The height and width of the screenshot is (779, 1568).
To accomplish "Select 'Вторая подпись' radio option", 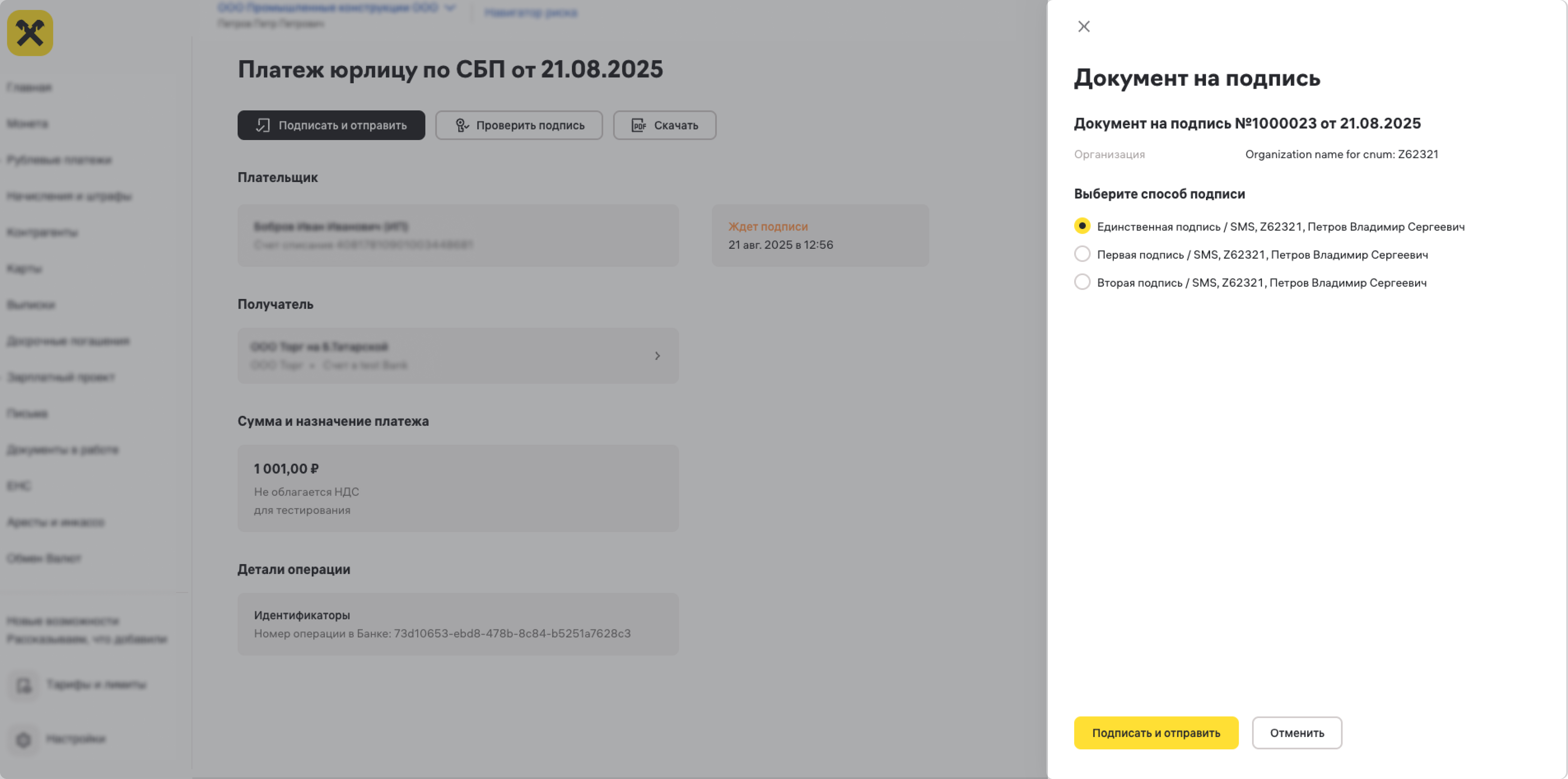I will pos(1082,282).
